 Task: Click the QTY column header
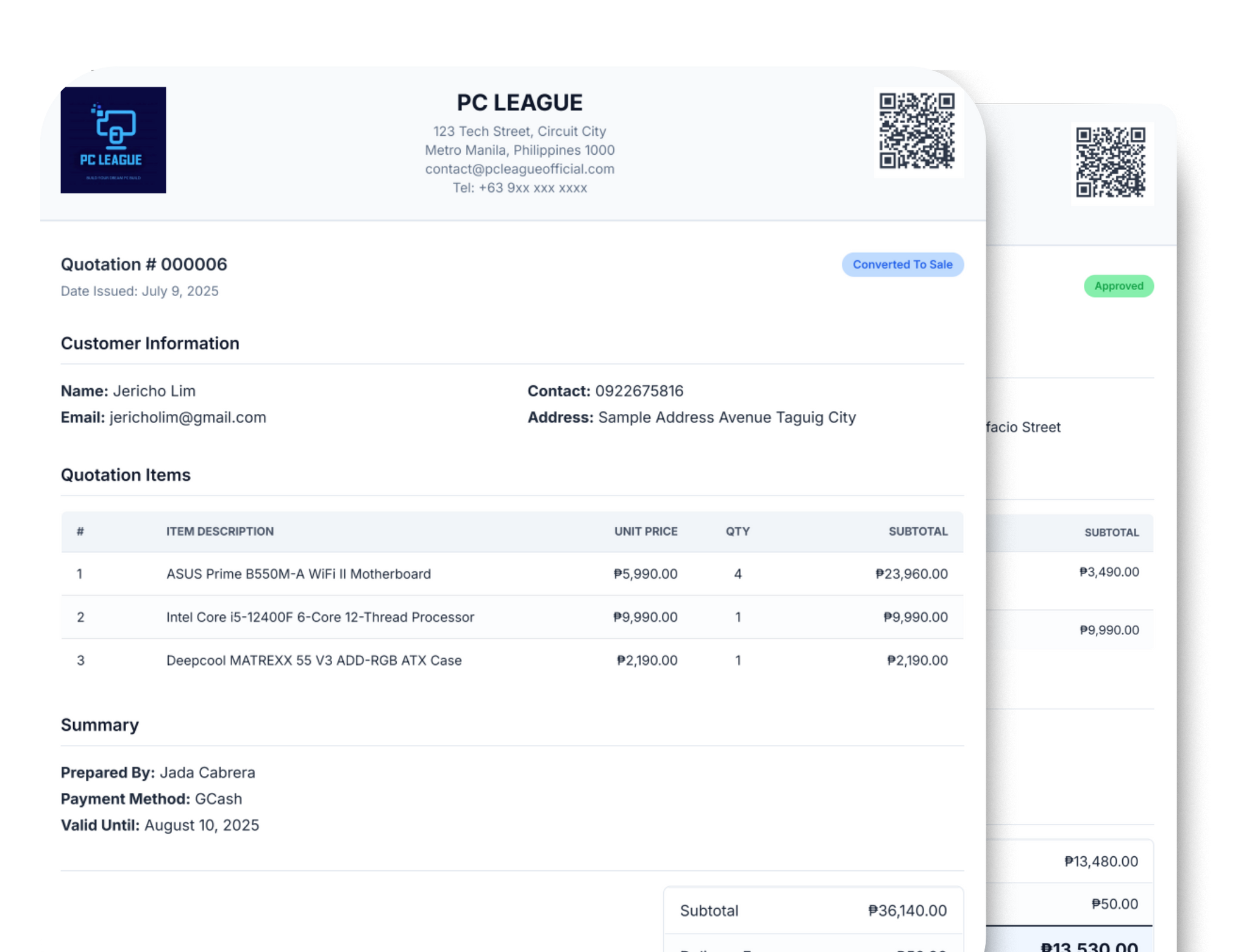(x=738, y=531)
